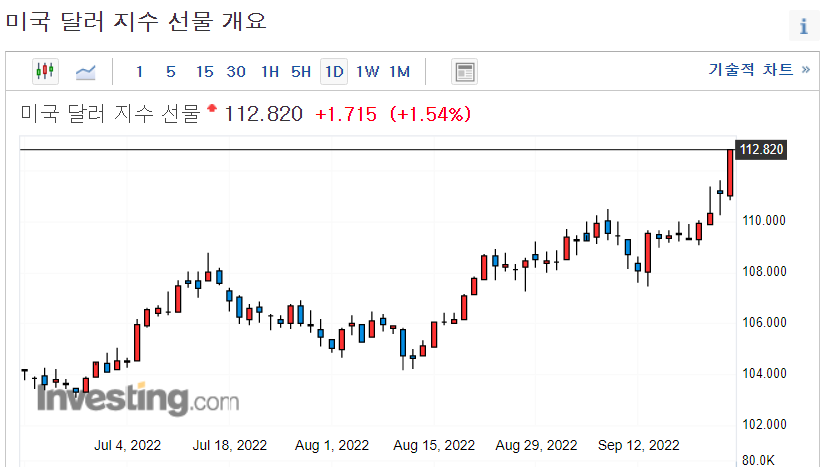Select the 1W interval
This screenshot has width=826, height=467.
point(367,72)
